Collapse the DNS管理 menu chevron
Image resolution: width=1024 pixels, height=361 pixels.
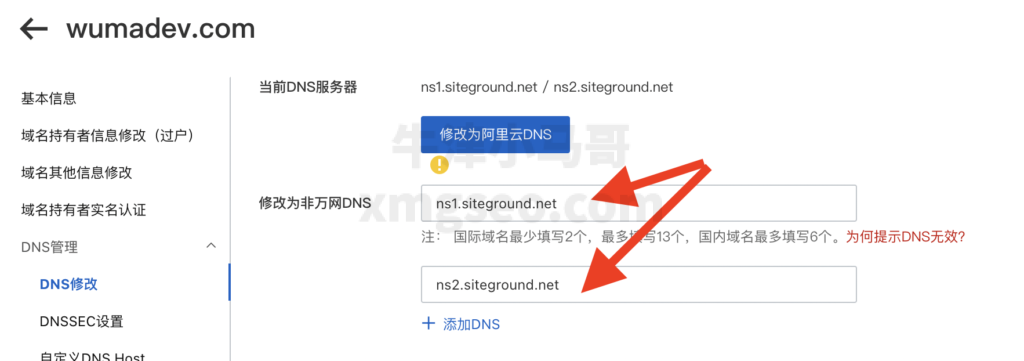211,246
